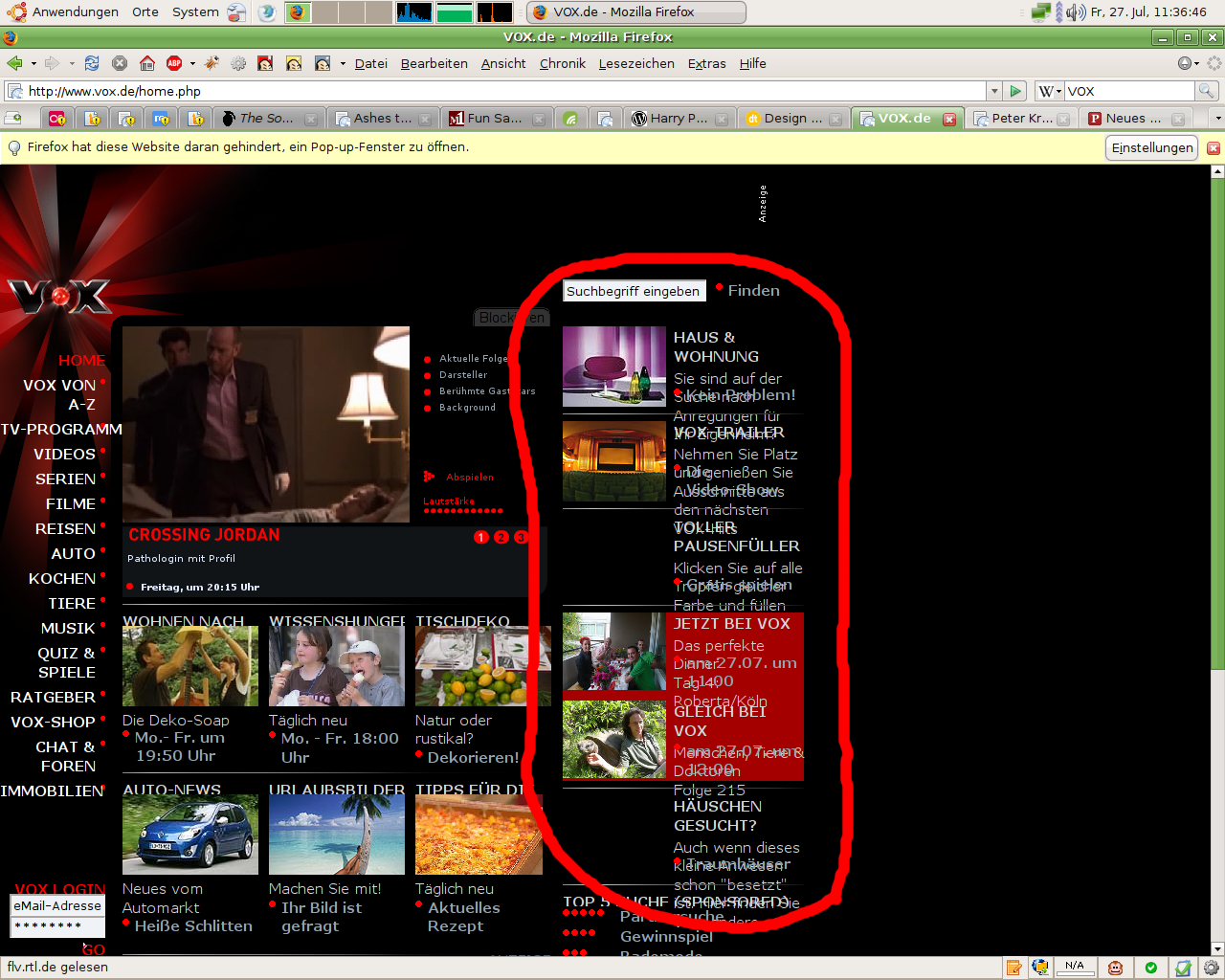1225x980 pixels.
Task: Open TV-PROGRAMM in the sidebar
Action: [x=61, y=429]
